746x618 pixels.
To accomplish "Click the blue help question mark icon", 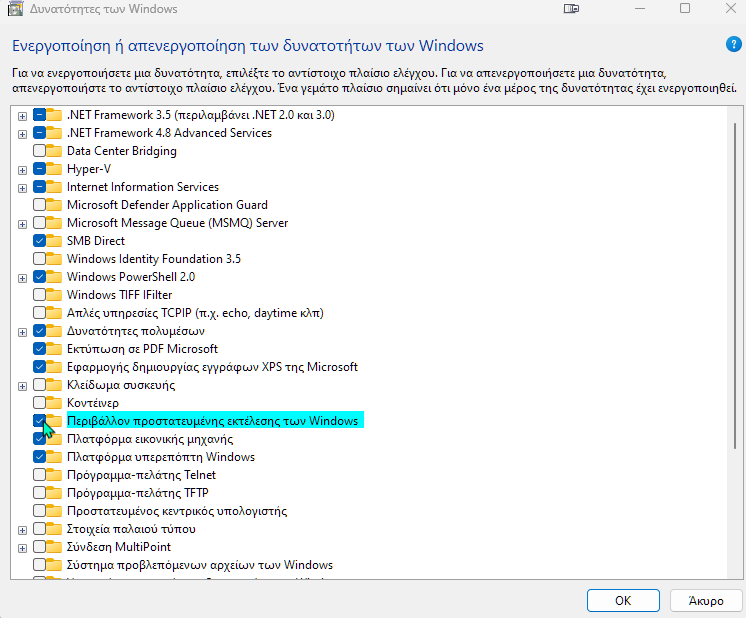I will (x=733, y=45).
